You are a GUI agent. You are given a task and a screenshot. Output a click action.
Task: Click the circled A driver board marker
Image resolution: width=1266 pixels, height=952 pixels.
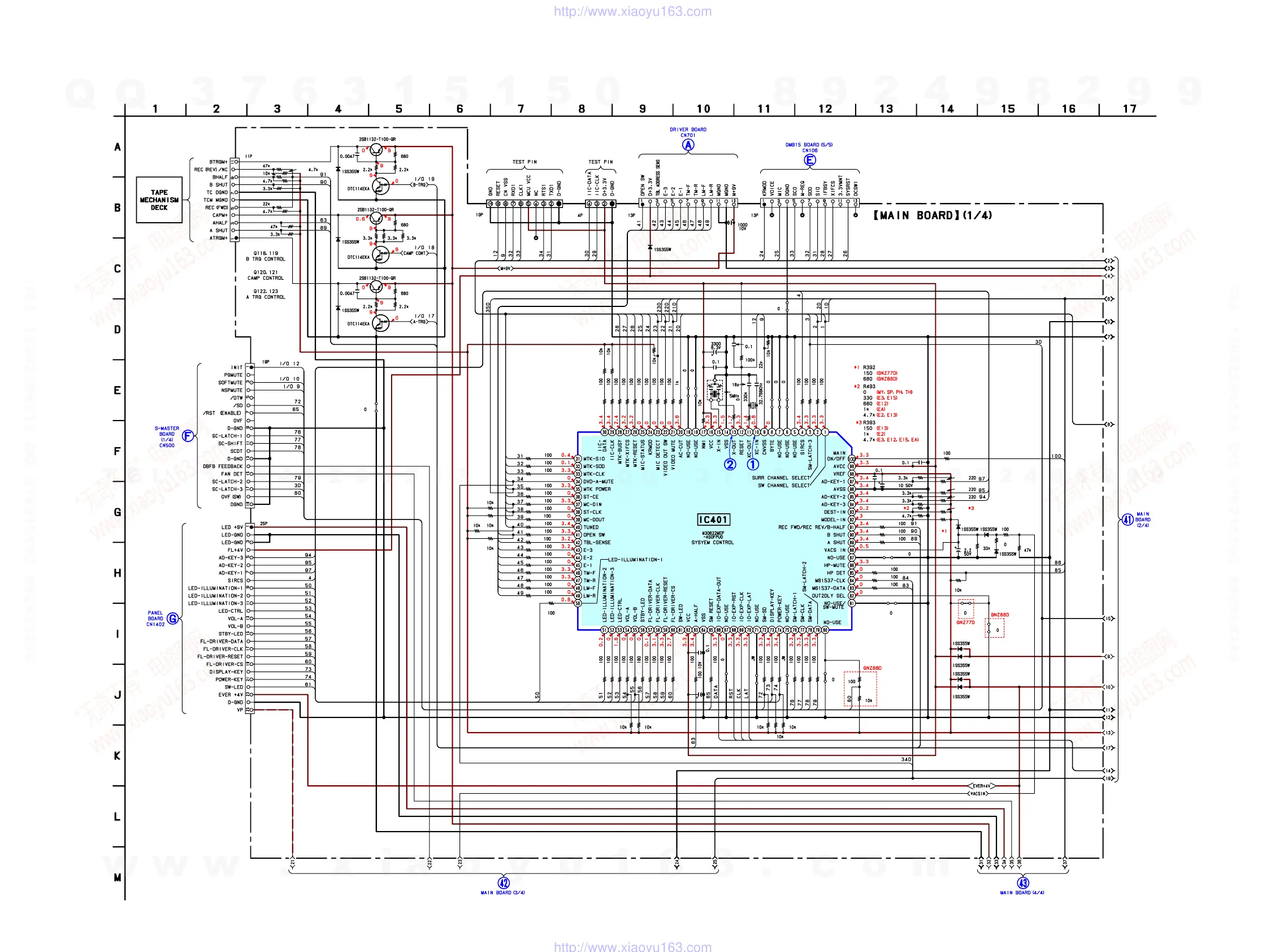(x=688, y=145)
